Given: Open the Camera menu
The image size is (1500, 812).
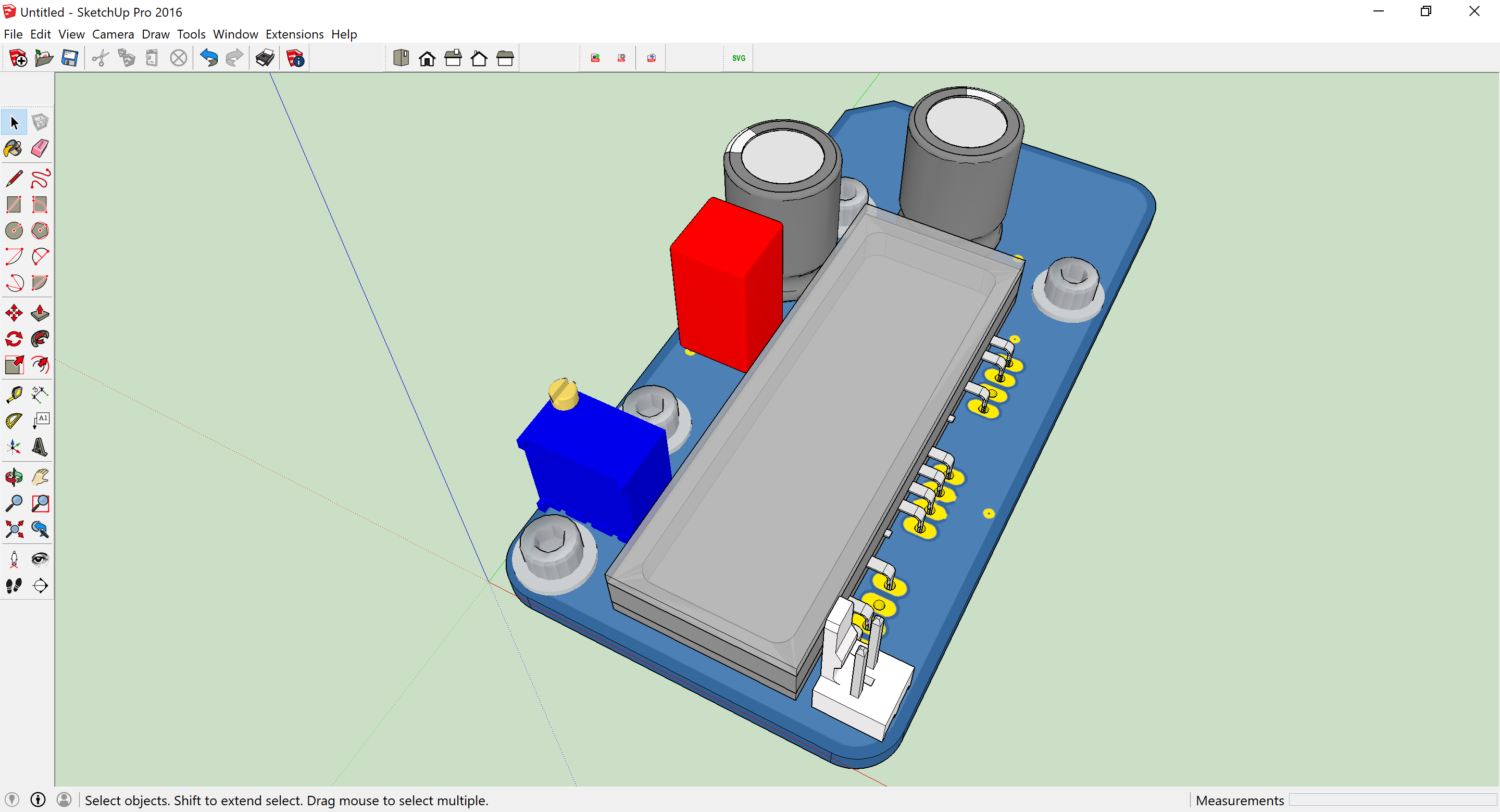Looking at the screenshot, I should pyautogui.click(x=113, y=34).
